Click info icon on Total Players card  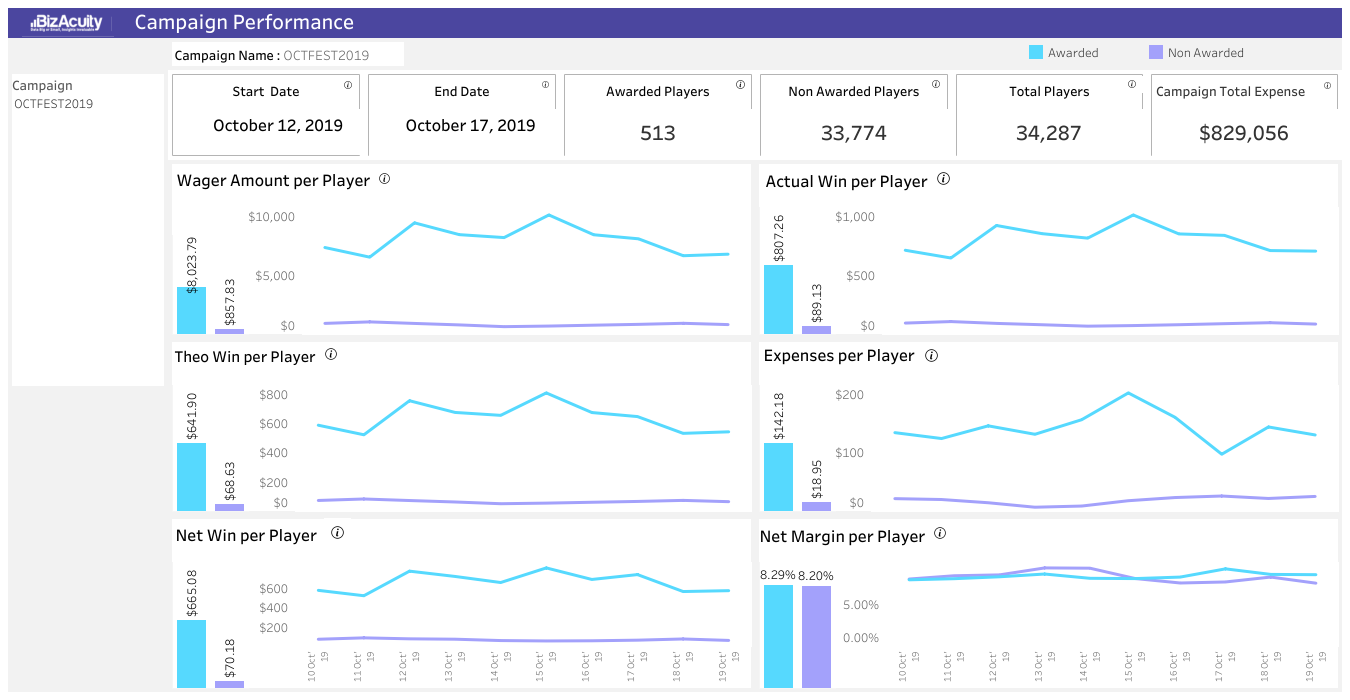(x=1131, y=85)
